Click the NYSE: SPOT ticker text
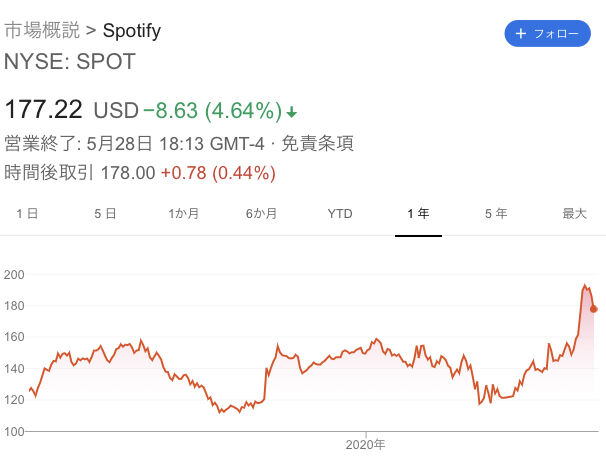606x457 pixels. tap(70, 61)
